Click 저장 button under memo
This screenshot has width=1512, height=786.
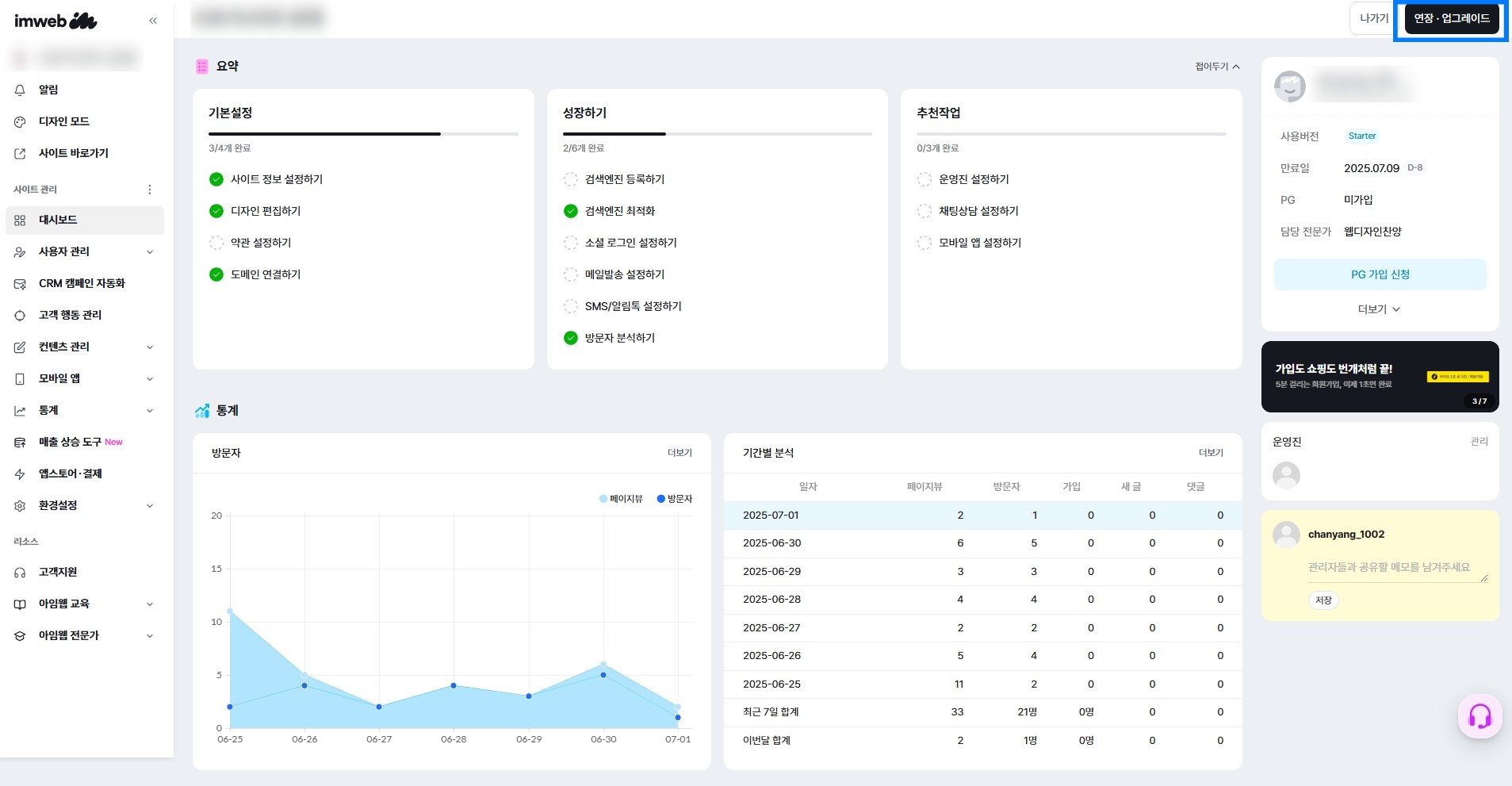[1323, 600]
